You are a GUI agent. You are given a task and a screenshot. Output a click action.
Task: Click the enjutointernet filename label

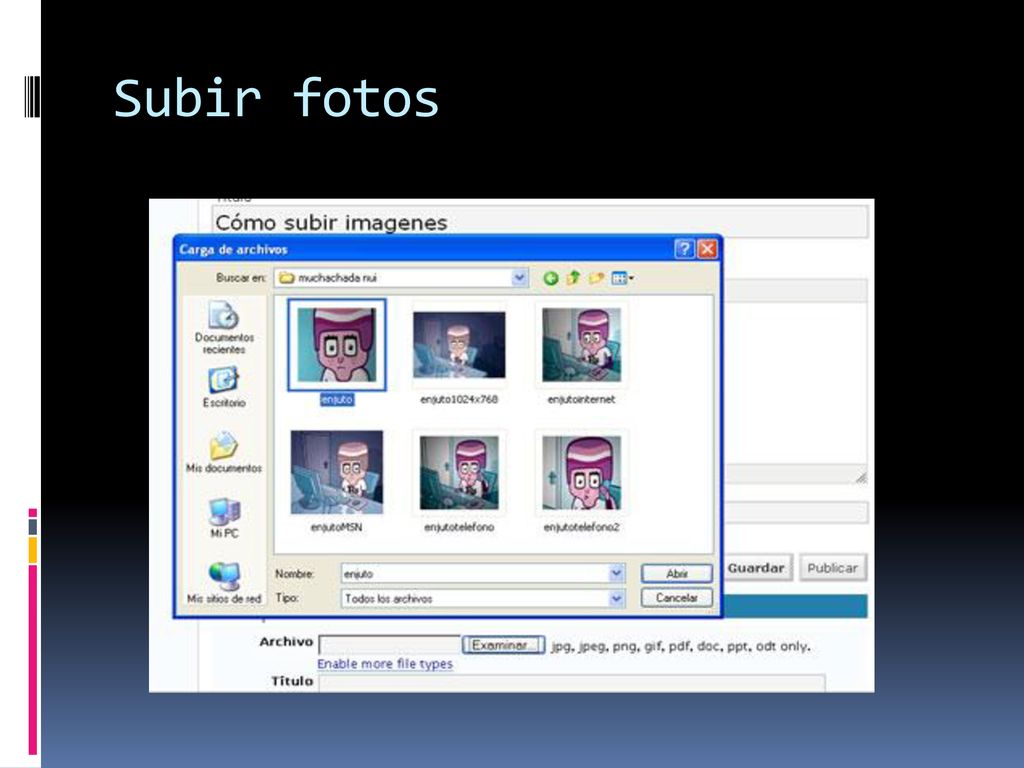pyautogui.click(x=581, y=399)
